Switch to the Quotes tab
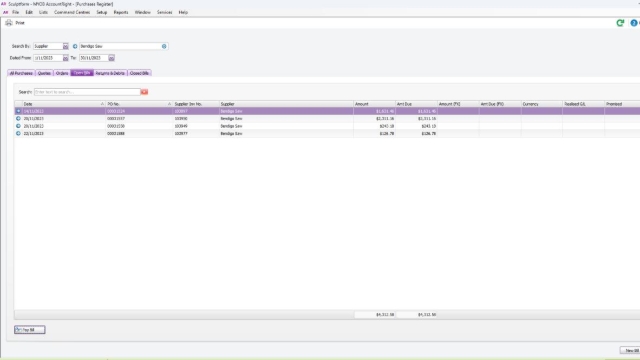 [44, 73]
